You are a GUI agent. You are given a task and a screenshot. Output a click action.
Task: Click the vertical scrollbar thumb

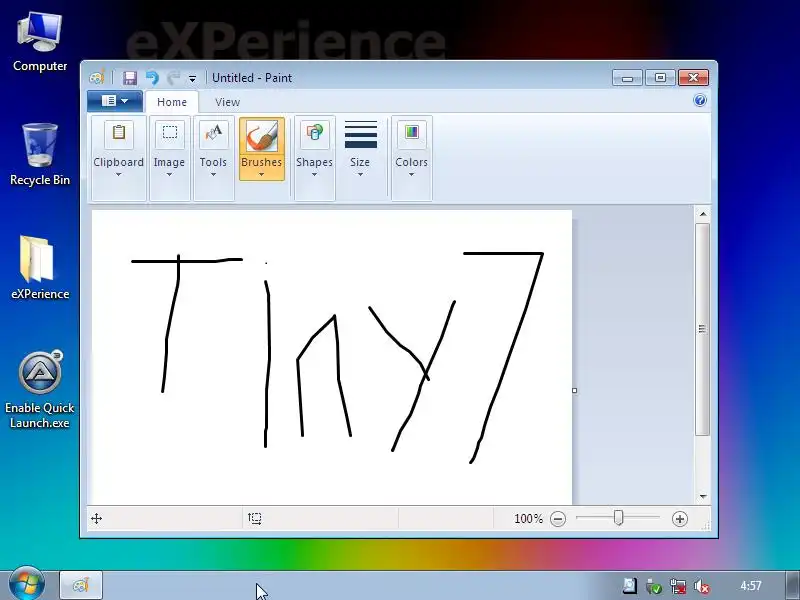click(703, 329)
